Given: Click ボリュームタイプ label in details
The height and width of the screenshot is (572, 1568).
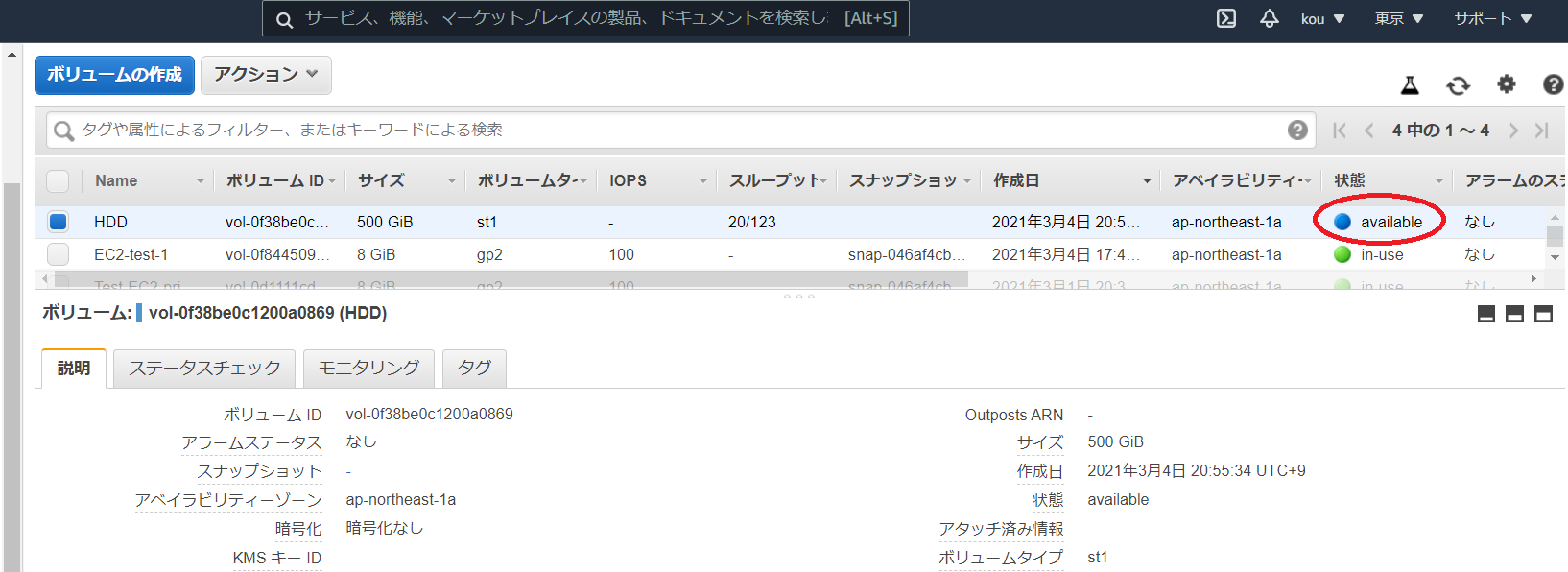Looking at the screenshot, I should pyautogui.click(x=1001, y=558).
